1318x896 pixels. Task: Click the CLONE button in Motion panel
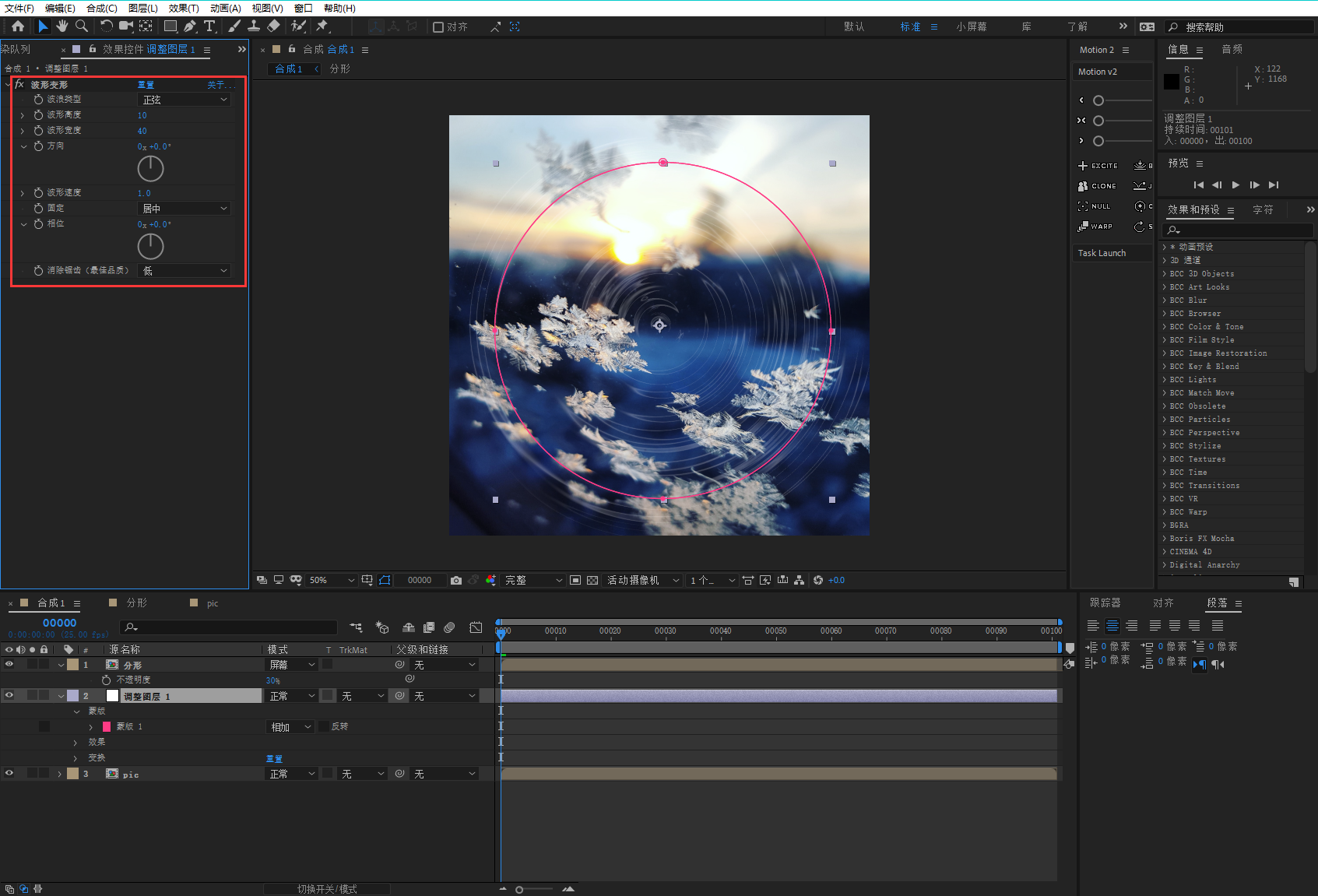pos(1098,186)
